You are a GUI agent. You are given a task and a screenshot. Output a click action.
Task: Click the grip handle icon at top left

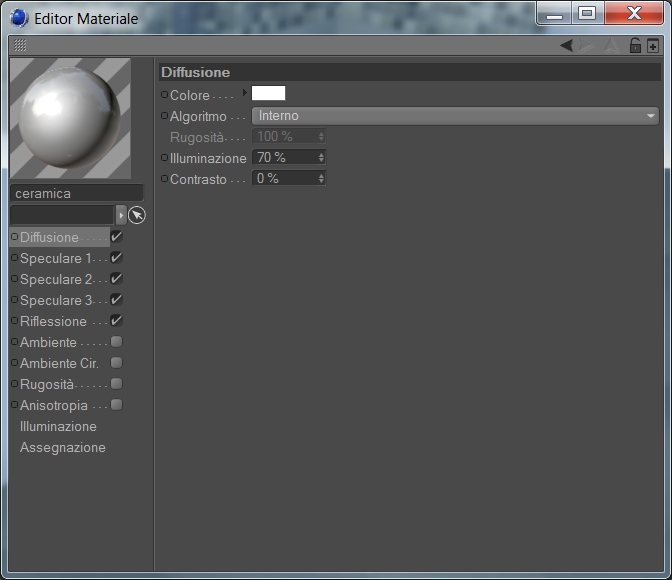(20, 45)
